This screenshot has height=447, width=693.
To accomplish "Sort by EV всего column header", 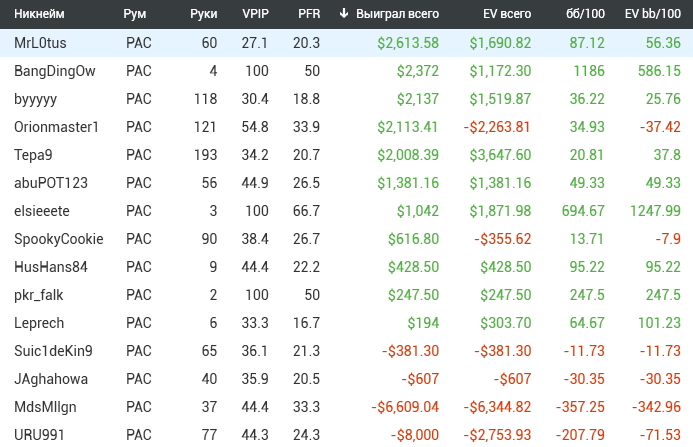I will (x=507, y=14).
